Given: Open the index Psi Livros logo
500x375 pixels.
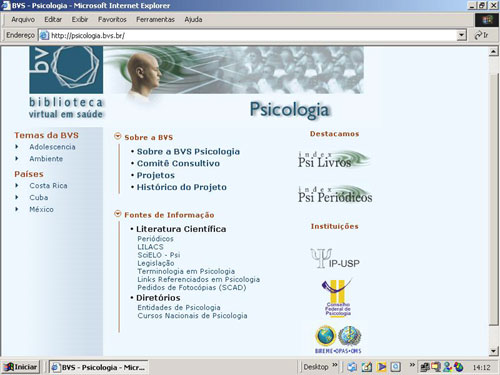Looking at the screenshot, I should (334, 159).
